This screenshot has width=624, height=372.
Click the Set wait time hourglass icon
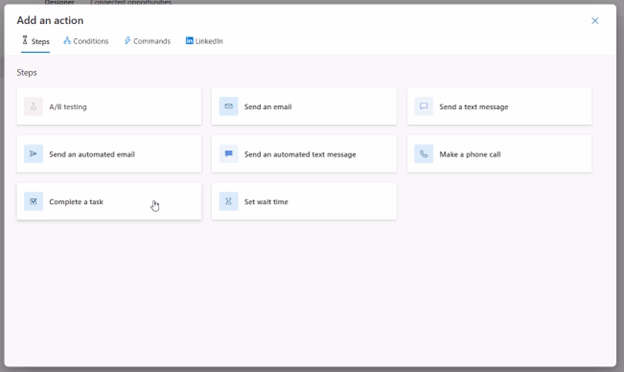click(228, 201)
